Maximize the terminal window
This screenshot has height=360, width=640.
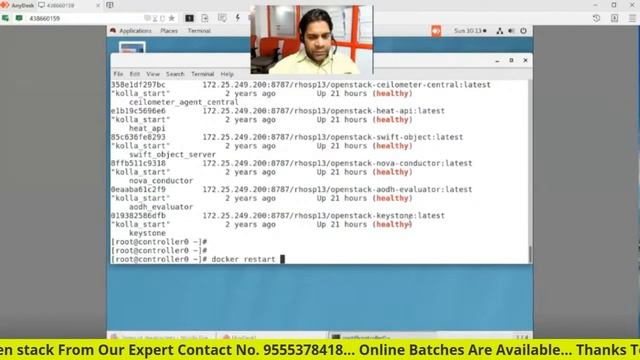(x=511, y=60)
